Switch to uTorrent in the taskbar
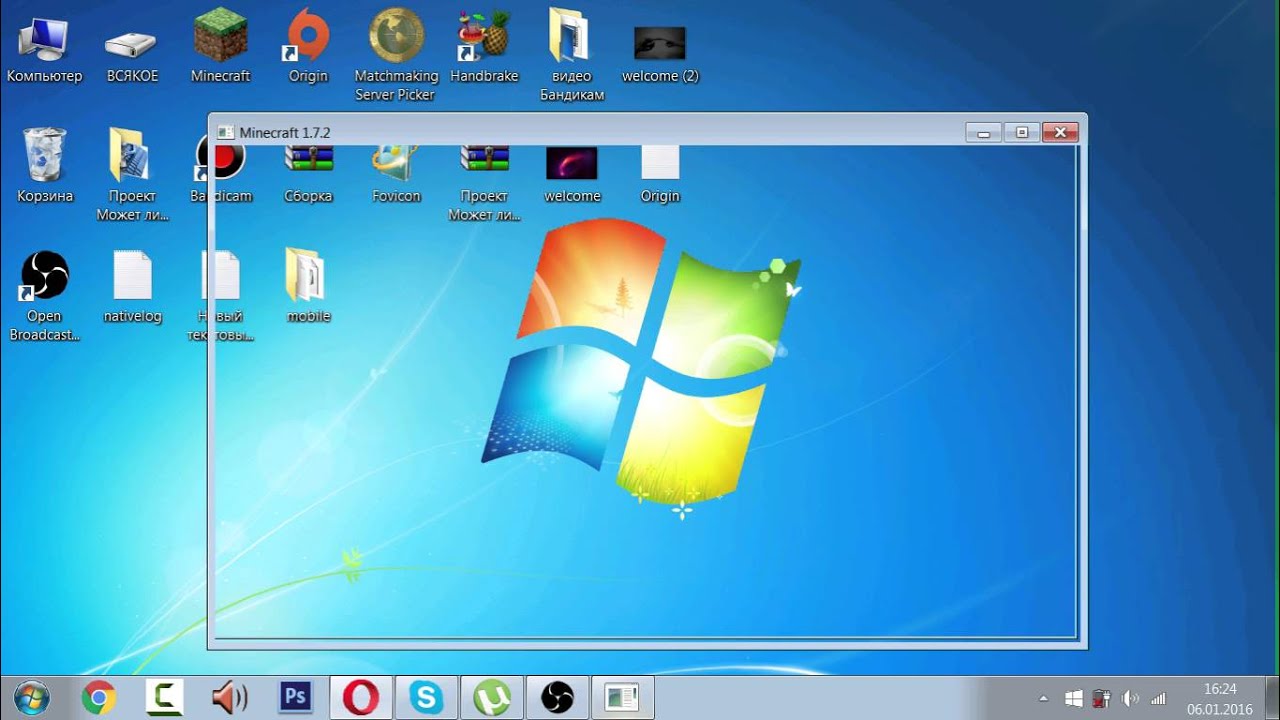This screenshot has width=1280, height=720. coord(492,697)
